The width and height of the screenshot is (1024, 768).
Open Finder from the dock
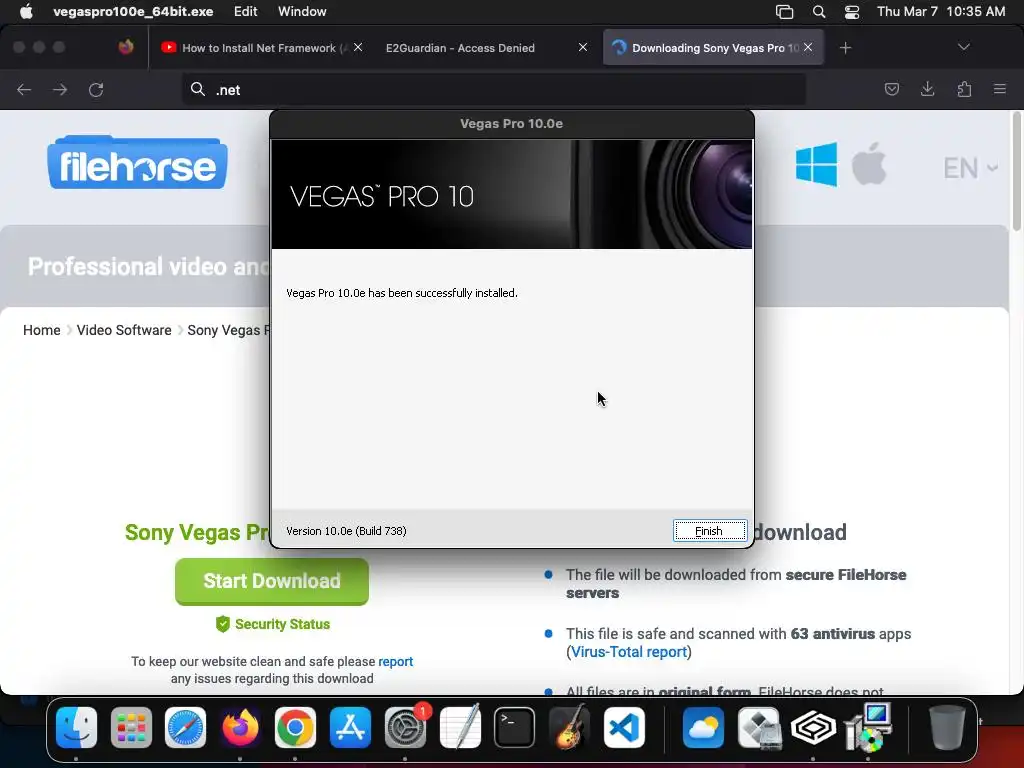(76, 728)
